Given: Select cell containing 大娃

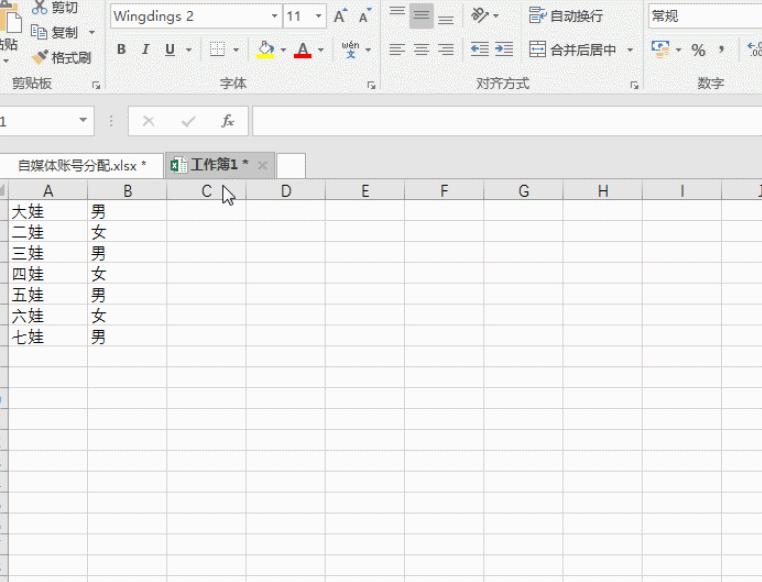Looking at the screenshot, I should [48, 211].
